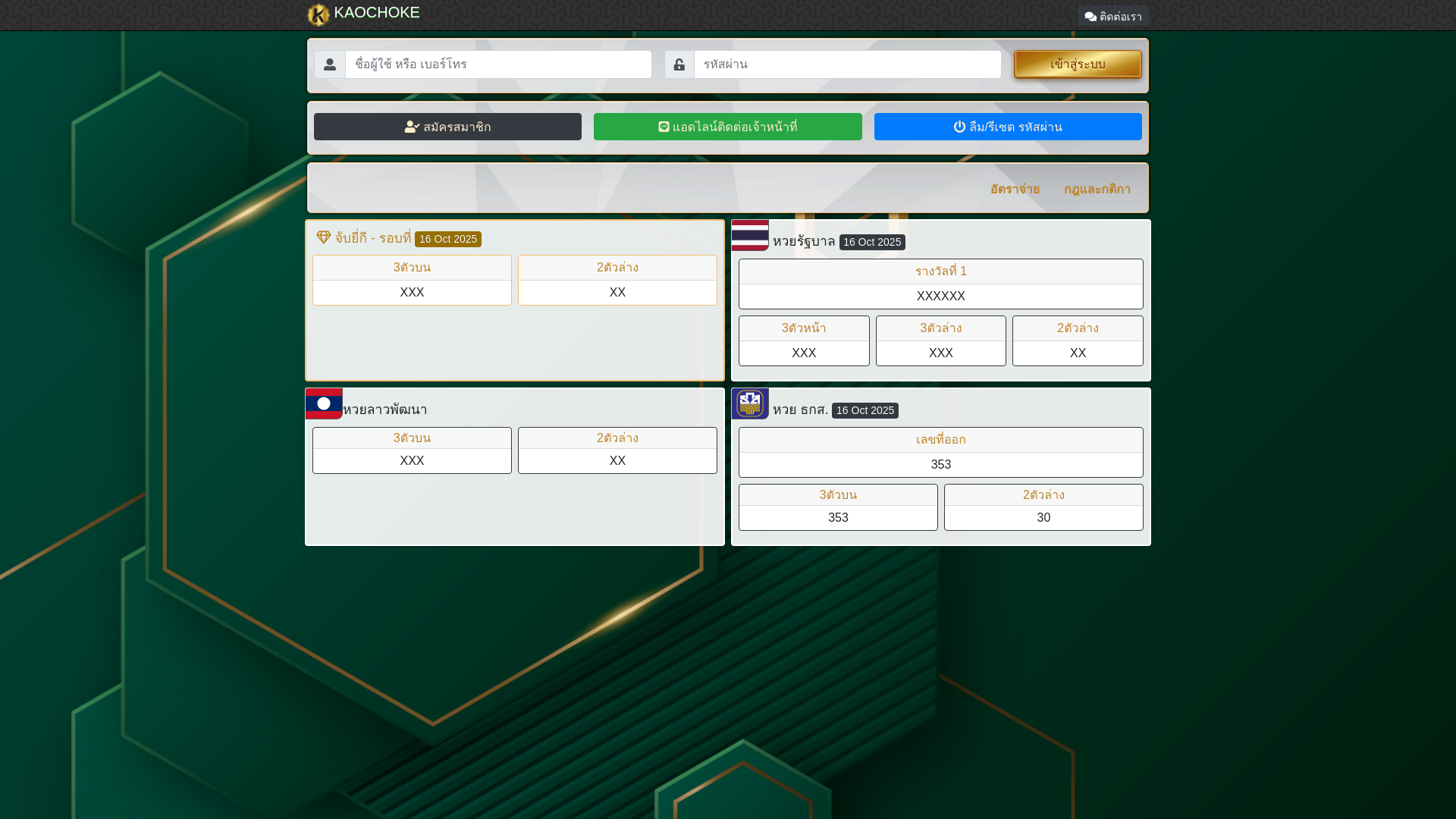Click the user icon beside username field

[x=330, y=64]
